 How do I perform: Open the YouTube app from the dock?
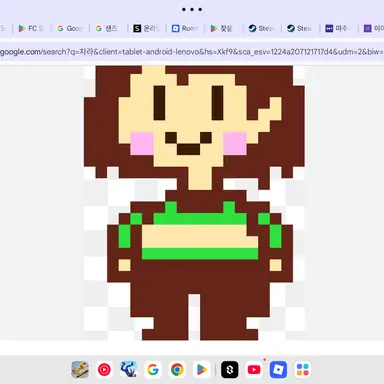pos(254,370)
